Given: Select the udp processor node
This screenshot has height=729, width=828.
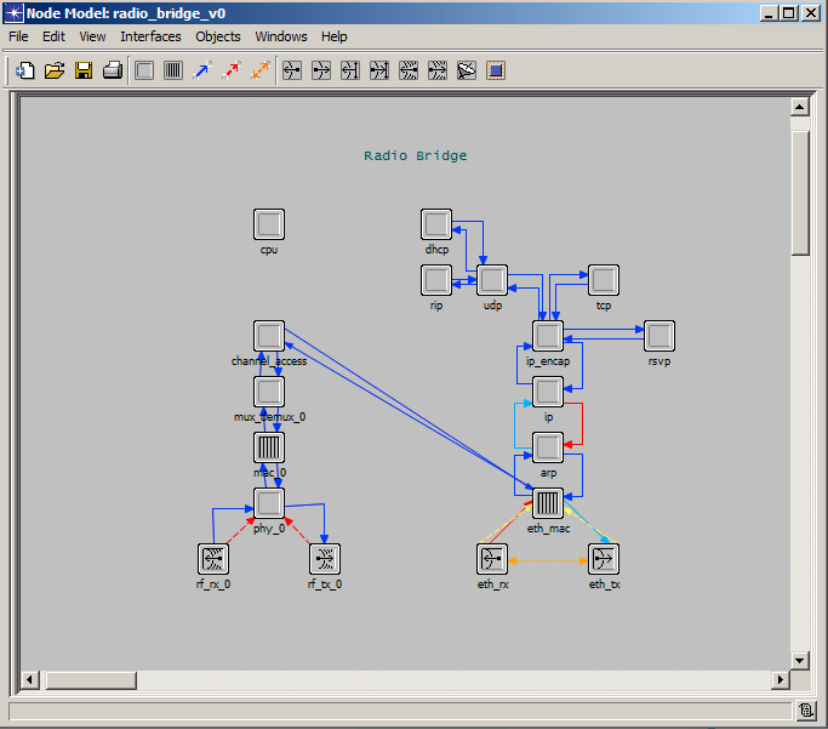Looking at the screenshot, I should [x=492, y=280].
